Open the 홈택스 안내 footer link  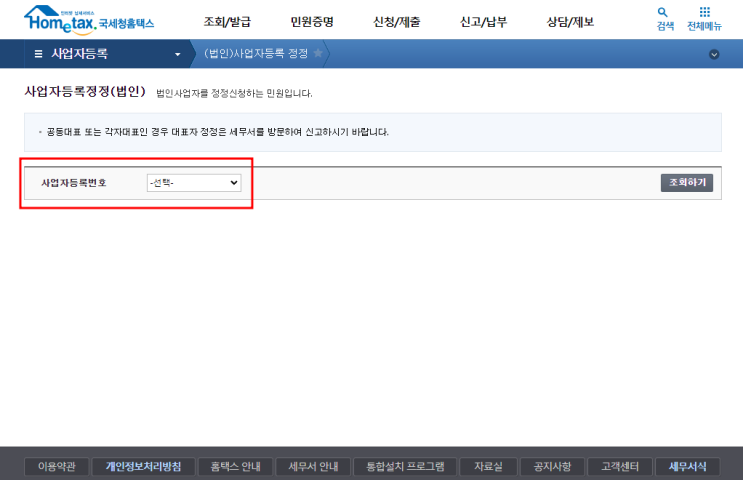coord(236,466)
